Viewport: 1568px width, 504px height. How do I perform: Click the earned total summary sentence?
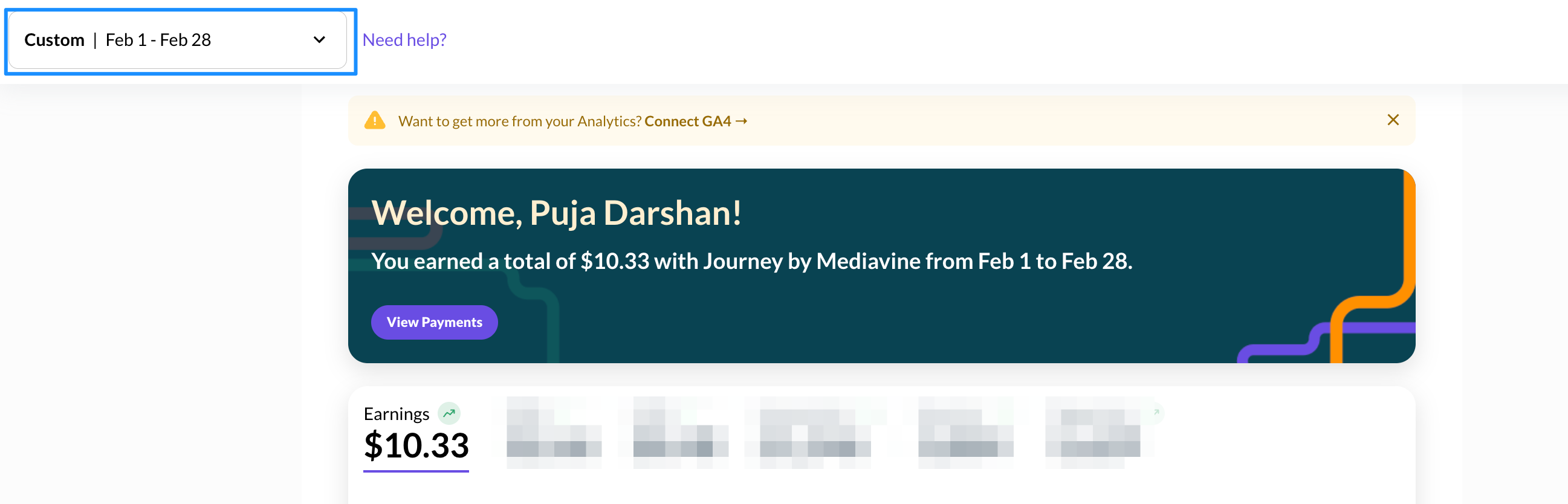click(x=751, y=261)
